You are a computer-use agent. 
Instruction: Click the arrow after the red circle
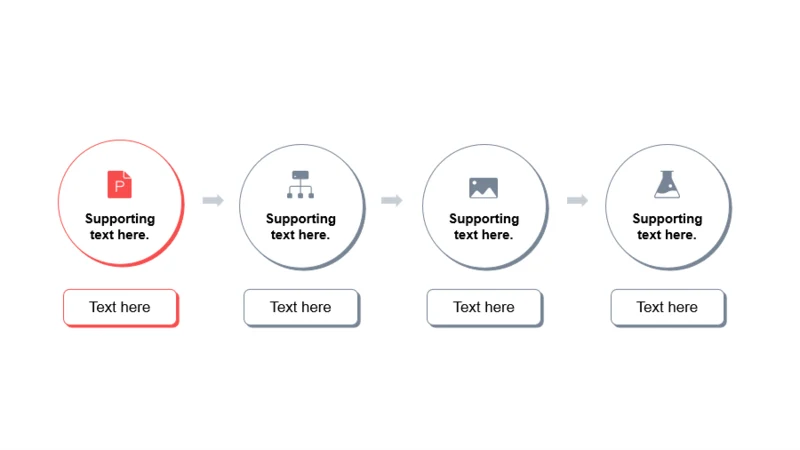coord(213,200)
